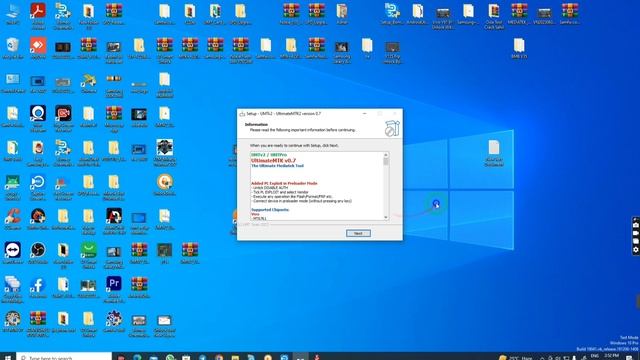Click the information text scrollbar up arrow
The width and height of the screenshot is (640, 360).
tap(386, 155)
